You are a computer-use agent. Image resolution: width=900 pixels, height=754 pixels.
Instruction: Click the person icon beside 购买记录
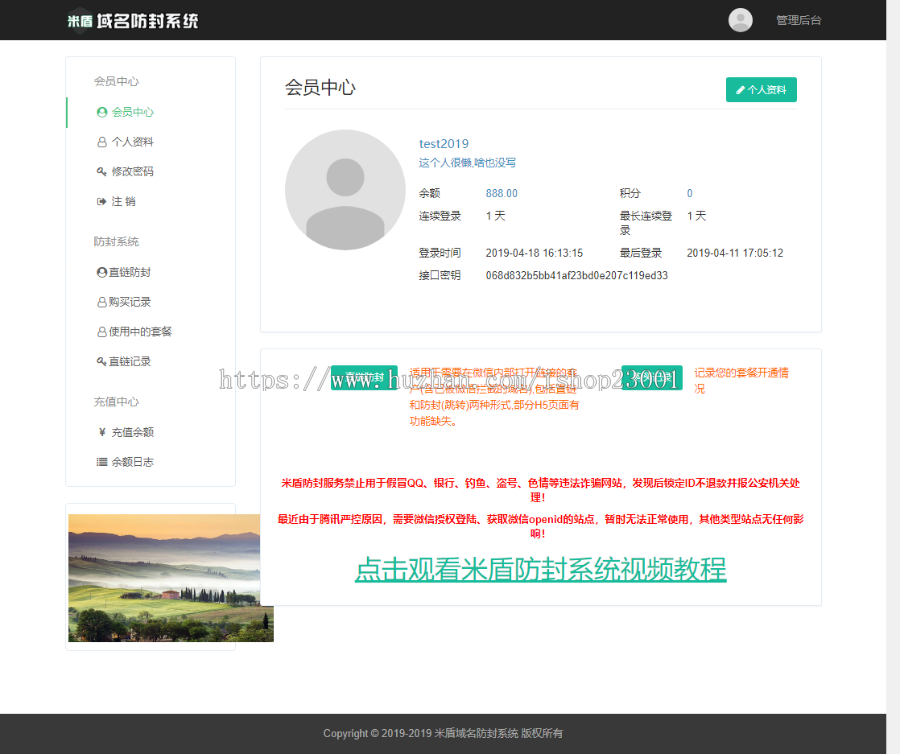tap(102, 302)
